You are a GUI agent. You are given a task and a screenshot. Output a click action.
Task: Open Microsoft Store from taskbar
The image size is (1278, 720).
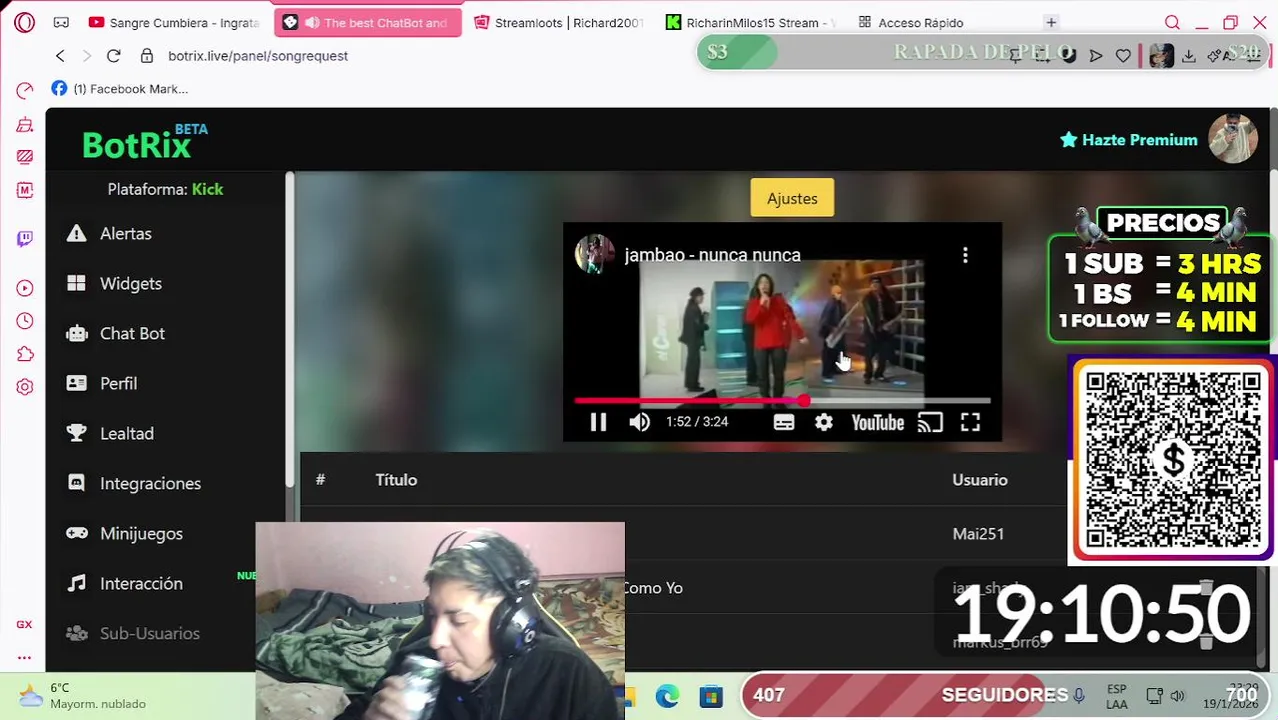point(710,696)
